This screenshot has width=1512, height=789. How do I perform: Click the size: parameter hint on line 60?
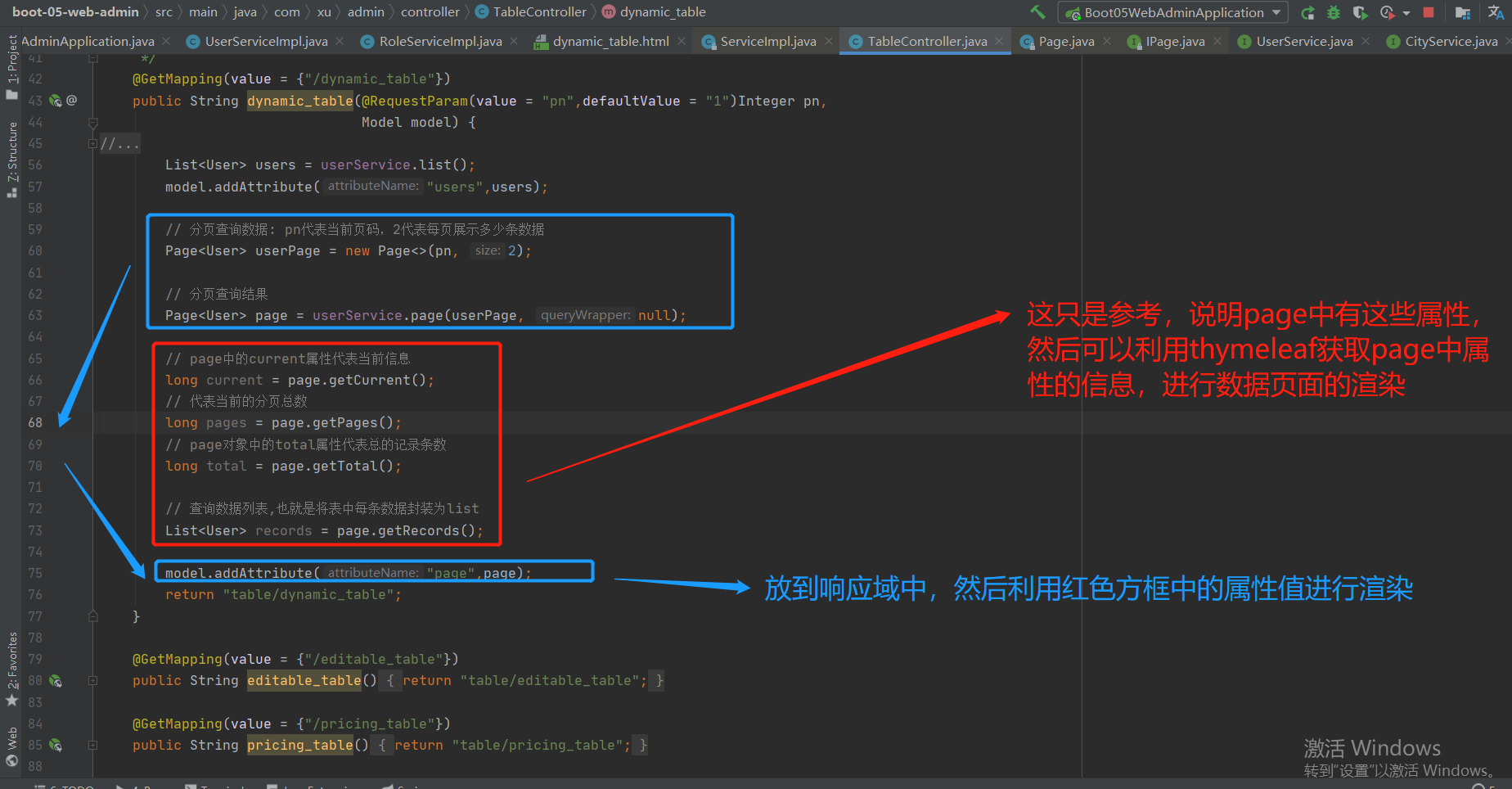[488, 250]
